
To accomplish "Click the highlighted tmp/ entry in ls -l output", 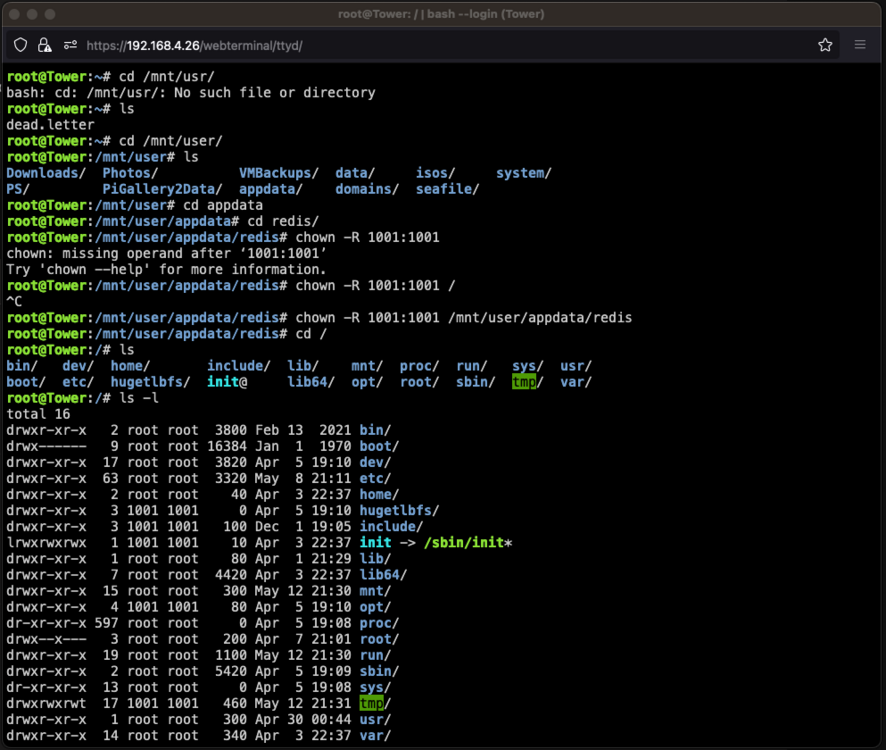I will 375,703.
